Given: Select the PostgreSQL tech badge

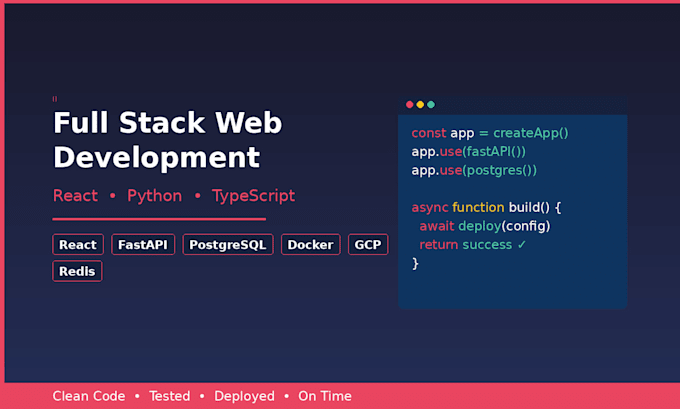Looking at the screenshot, I should pos(228,245).
